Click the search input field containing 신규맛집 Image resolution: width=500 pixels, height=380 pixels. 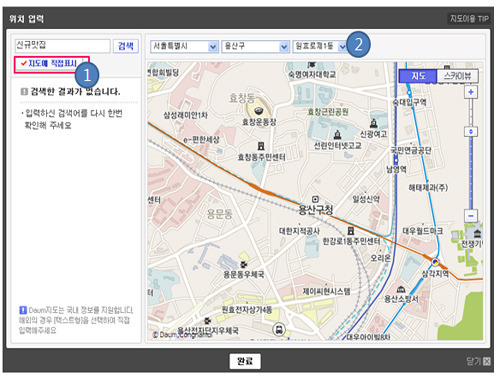[62, 46]
